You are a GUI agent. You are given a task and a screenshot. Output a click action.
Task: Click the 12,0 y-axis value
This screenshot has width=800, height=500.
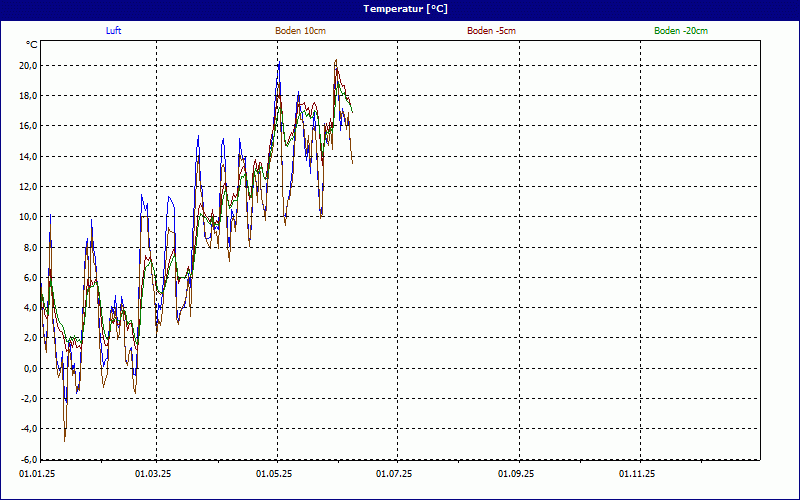28,187
